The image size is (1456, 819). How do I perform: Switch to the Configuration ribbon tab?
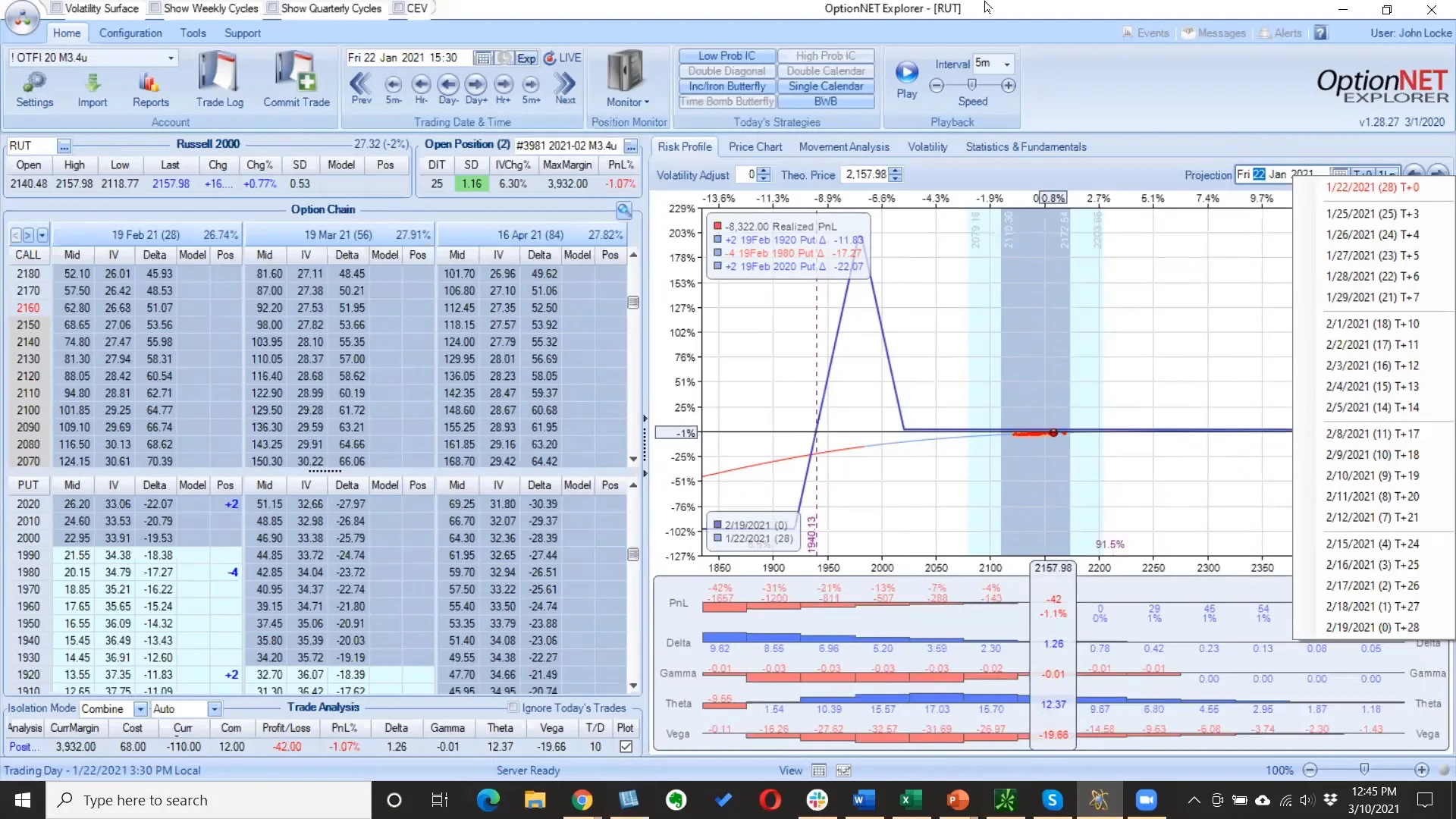click(x=130, y=33)
